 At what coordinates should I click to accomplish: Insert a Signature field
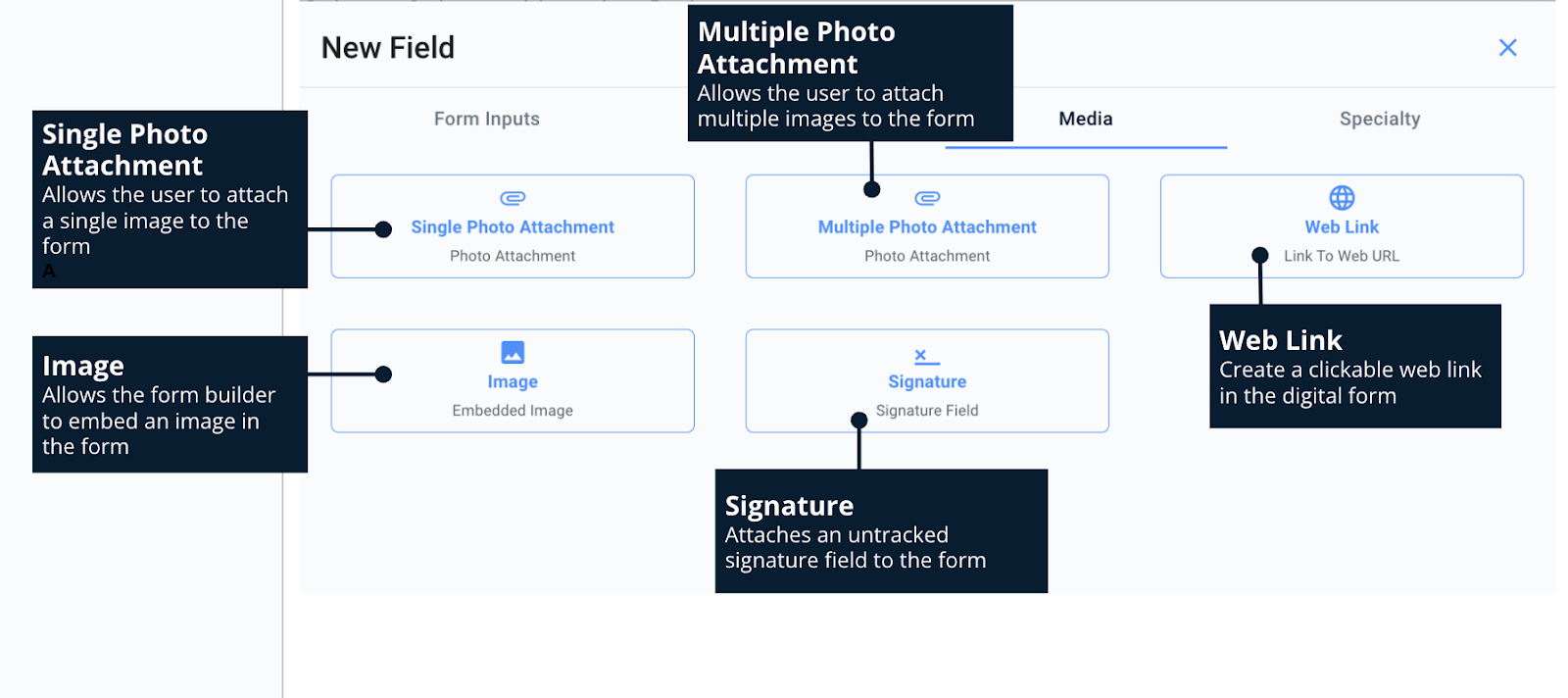click(x=926, y=381)
